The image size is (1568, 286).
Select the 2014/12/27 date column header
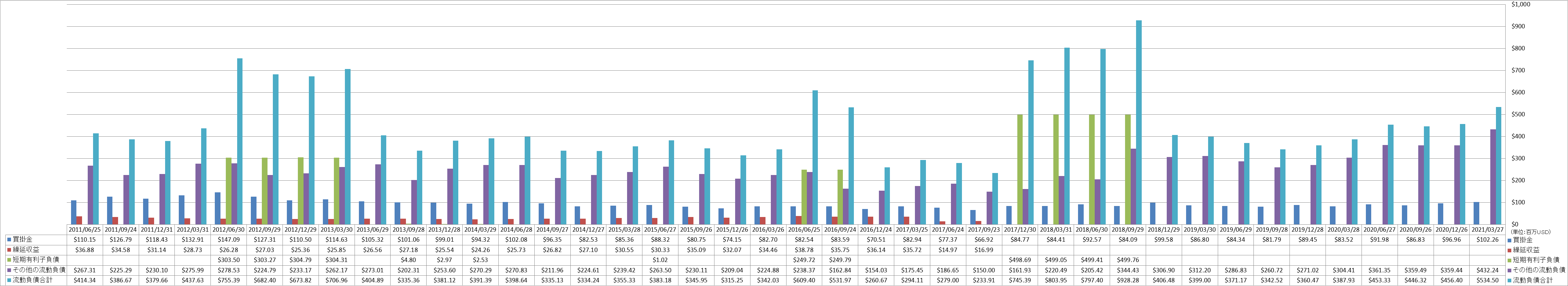pos(589,230)
